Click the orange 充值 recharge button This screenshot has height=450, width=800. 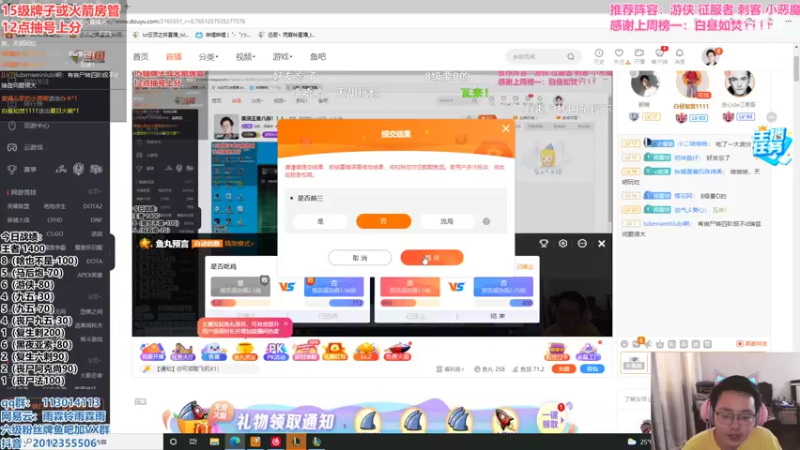(x=564, y=369)
